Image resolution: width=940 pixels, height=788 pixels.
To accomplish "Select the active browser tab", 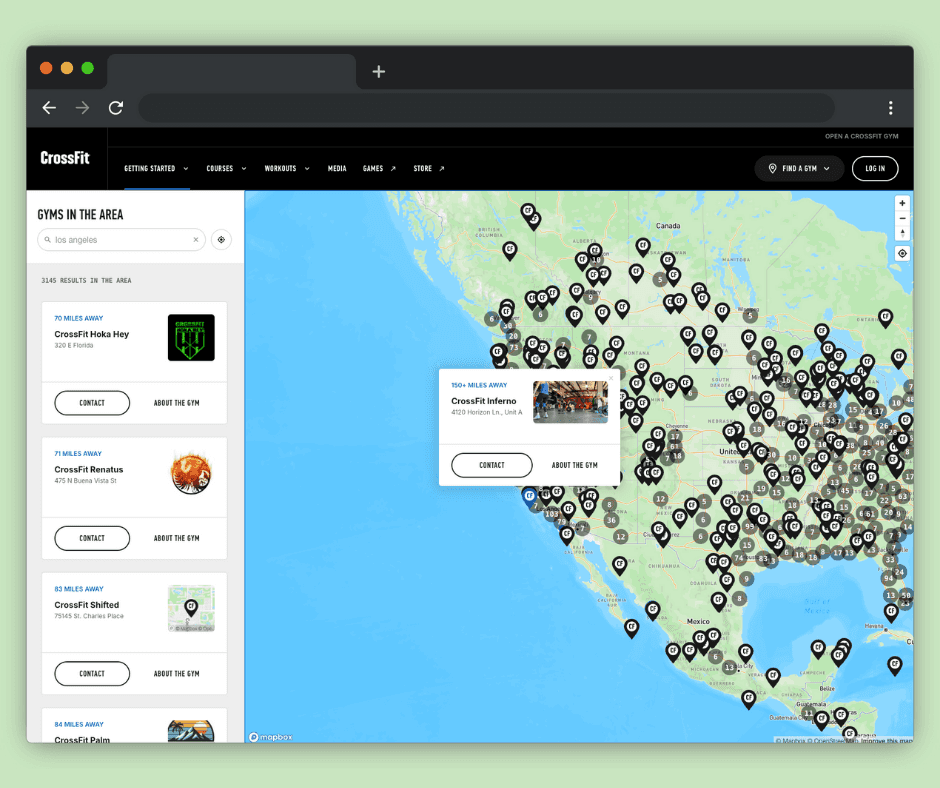I will (x=231, y=72).
